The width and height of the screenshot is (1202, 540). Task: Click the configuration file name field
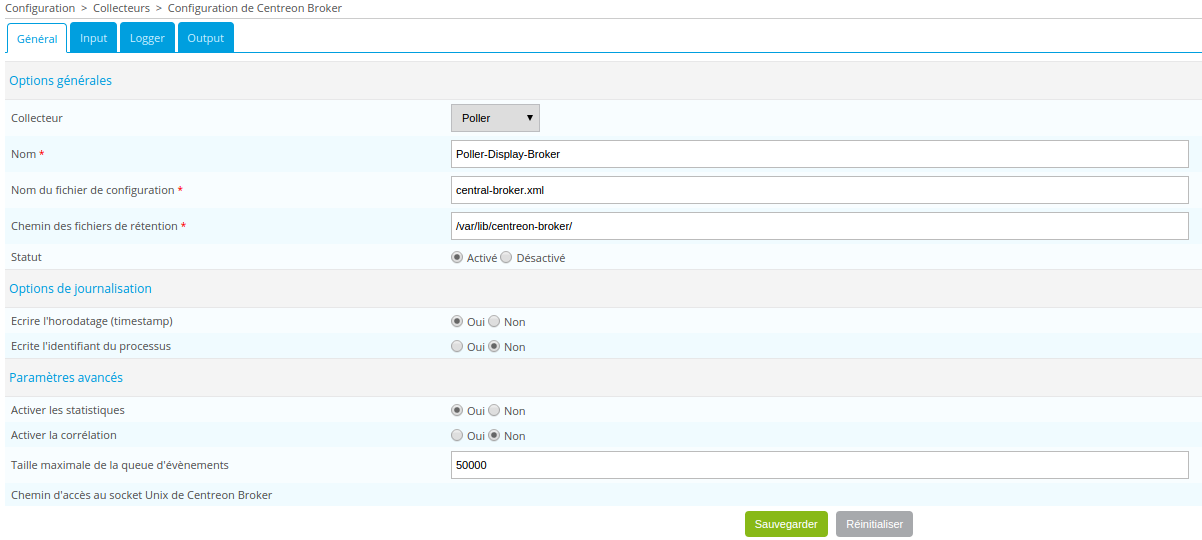coord(820,190)
